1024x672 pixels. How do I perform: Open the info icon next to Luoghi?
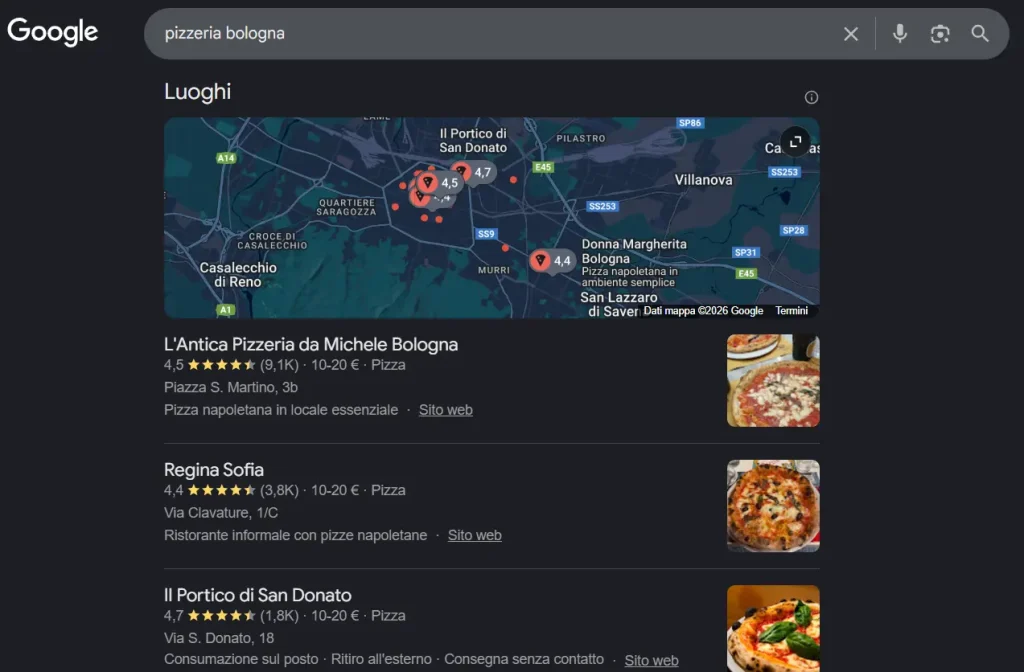click(x=811, y=97)
